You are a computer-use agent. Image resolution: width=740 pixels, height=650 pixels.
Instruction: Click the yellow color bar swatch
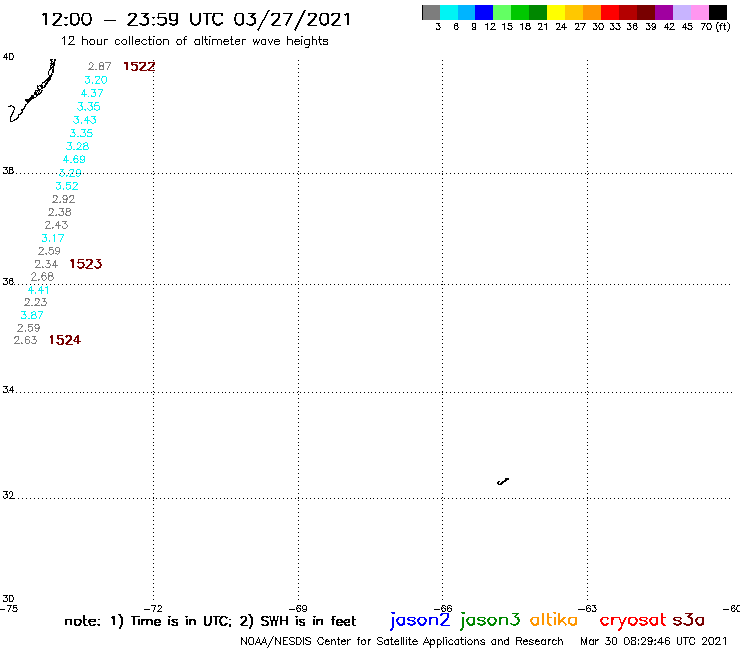(x=556, y=12)
